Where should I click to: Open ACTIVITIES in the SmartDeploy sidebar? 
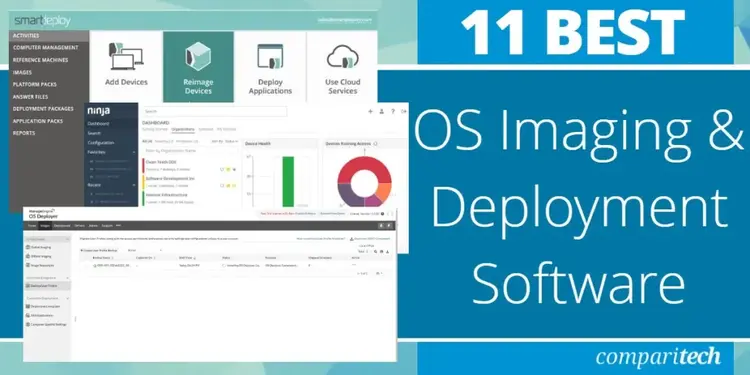click(x=26, y=36)
